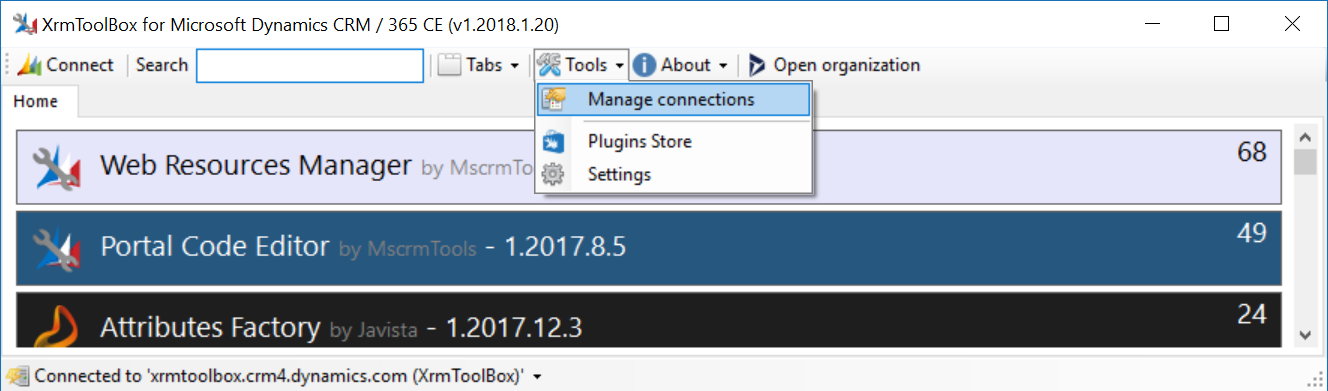Image resolution: width=1328 pixels, height=391 pixels.
Task: Click the Portal Code Editor plugin icon
Action: coord(56,248)
